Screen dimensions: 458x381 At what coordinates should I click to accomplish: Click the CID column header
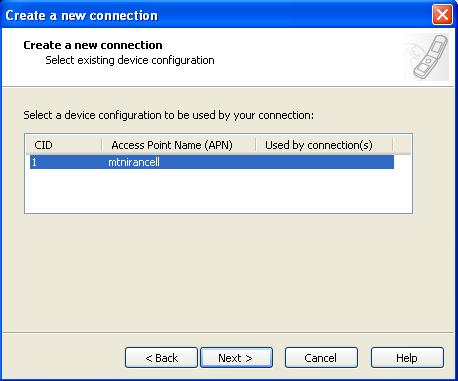tap(64, 145)
